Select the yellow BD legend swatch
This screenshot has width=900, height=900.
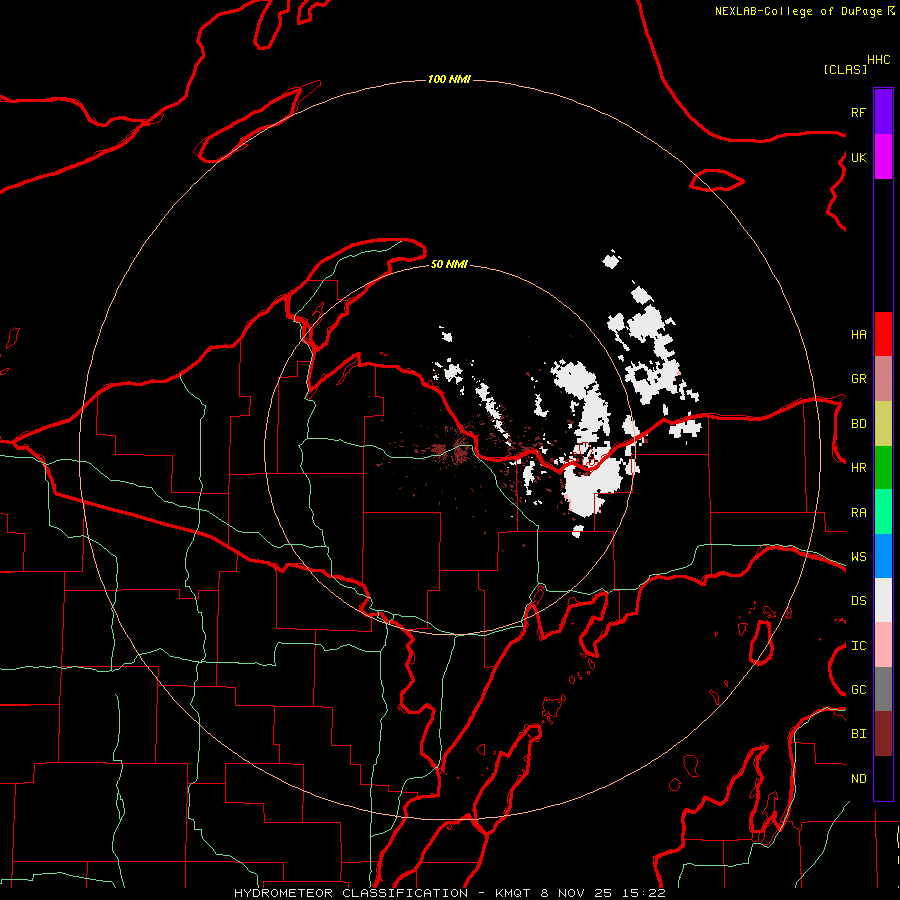[883, 423]
